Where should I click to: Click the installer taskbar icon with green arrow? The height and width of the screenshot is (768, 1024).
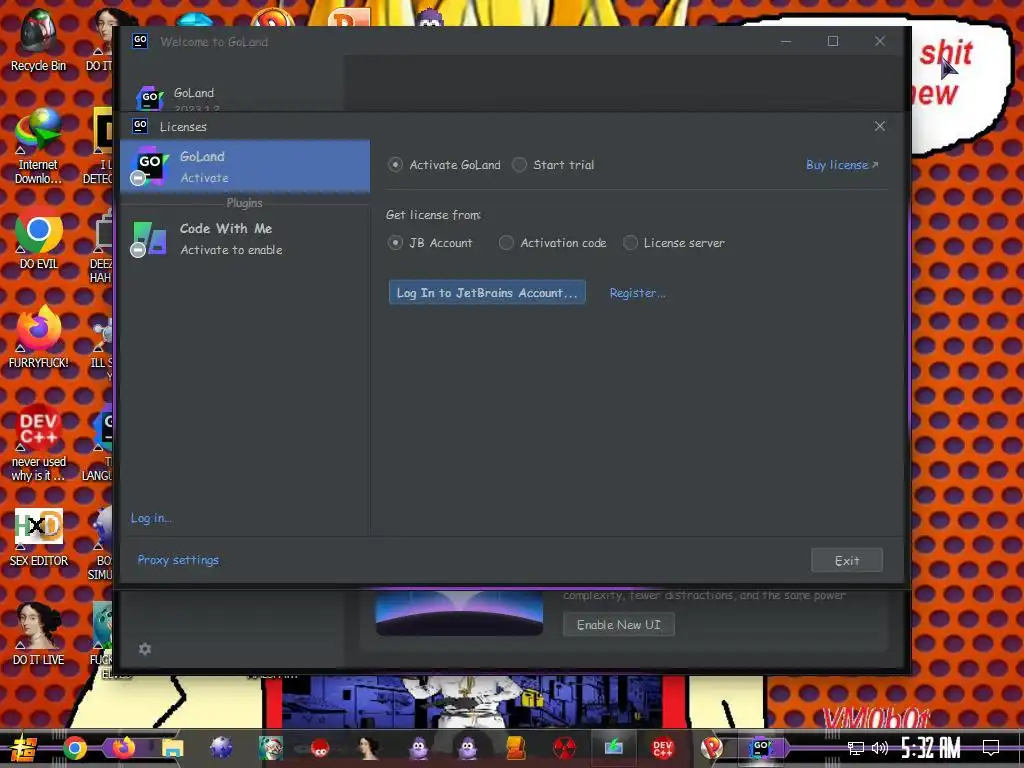point(613,748)
